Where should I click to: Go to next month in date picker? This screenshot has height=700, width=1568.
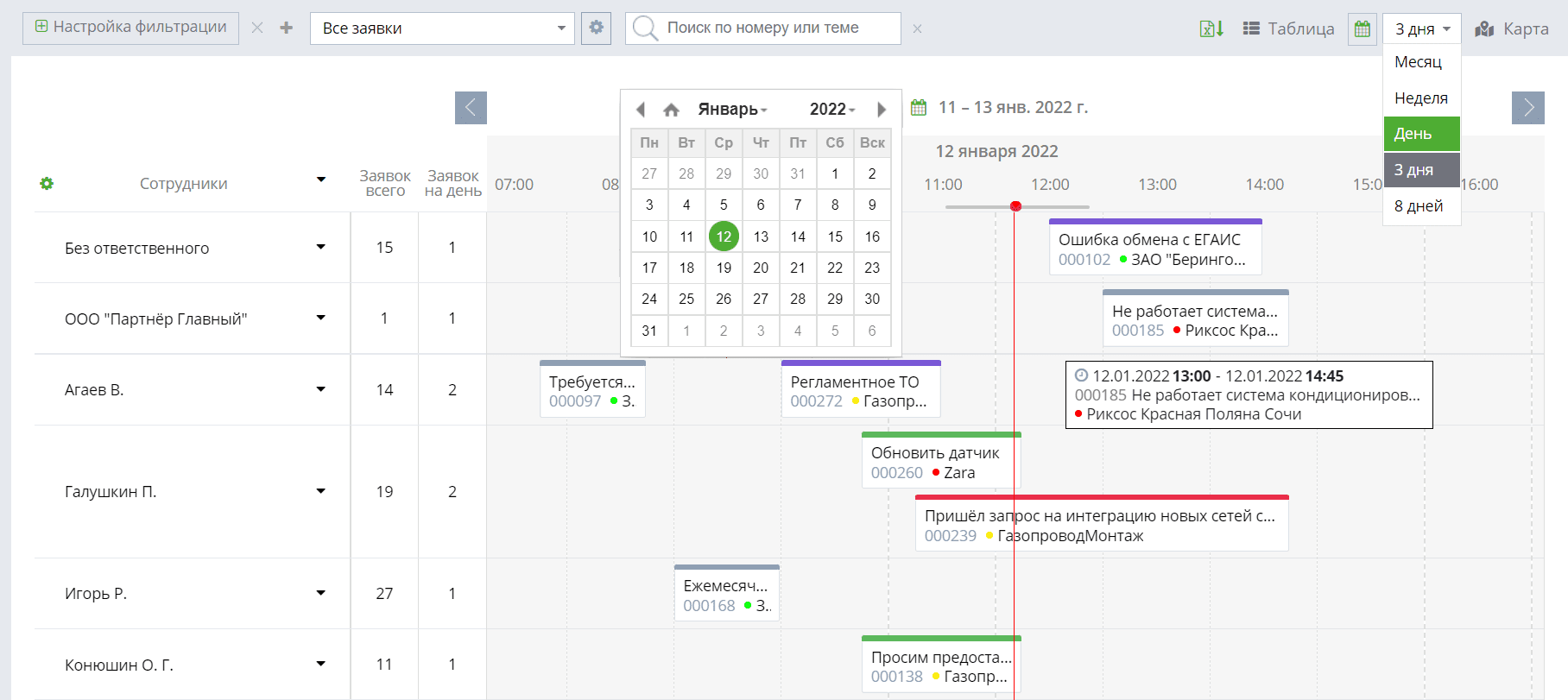click(881, 110)
